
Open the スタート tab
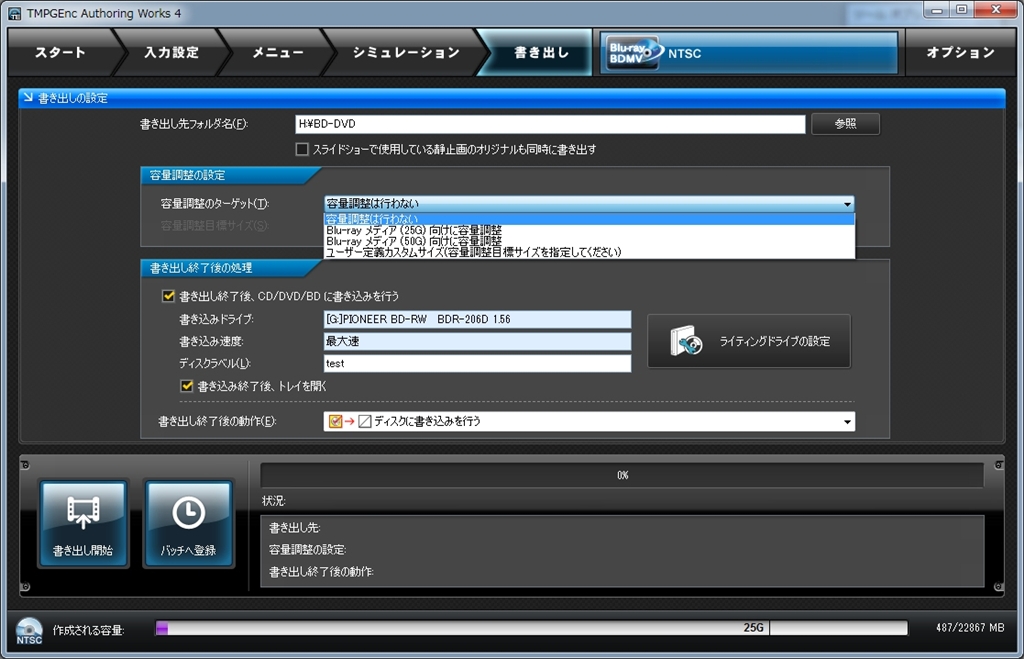click(x=61, y=52)
